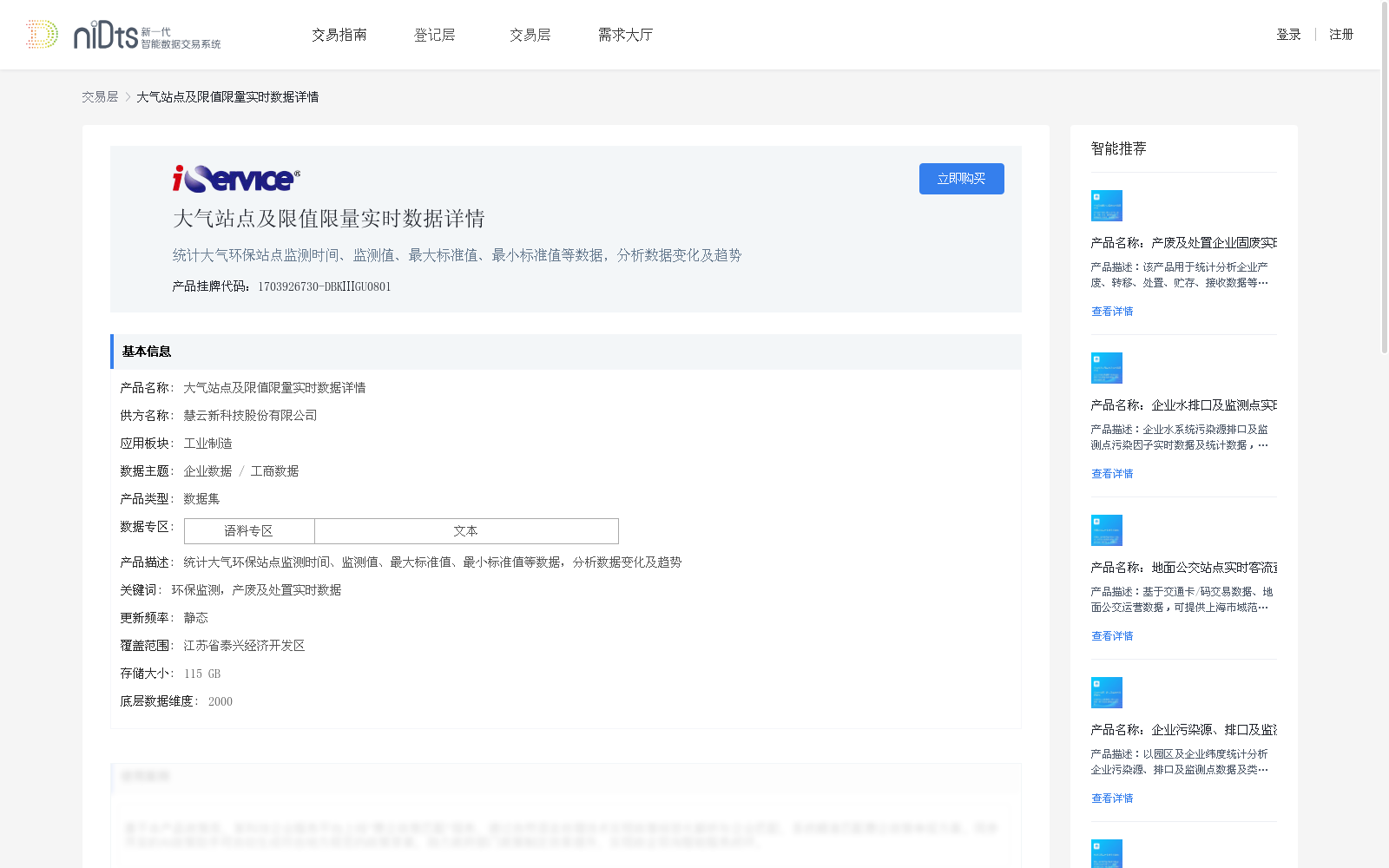Click keywords 环保监测,产废及处置实时数据
1389x868 pixels.
(x=256, y=590)
